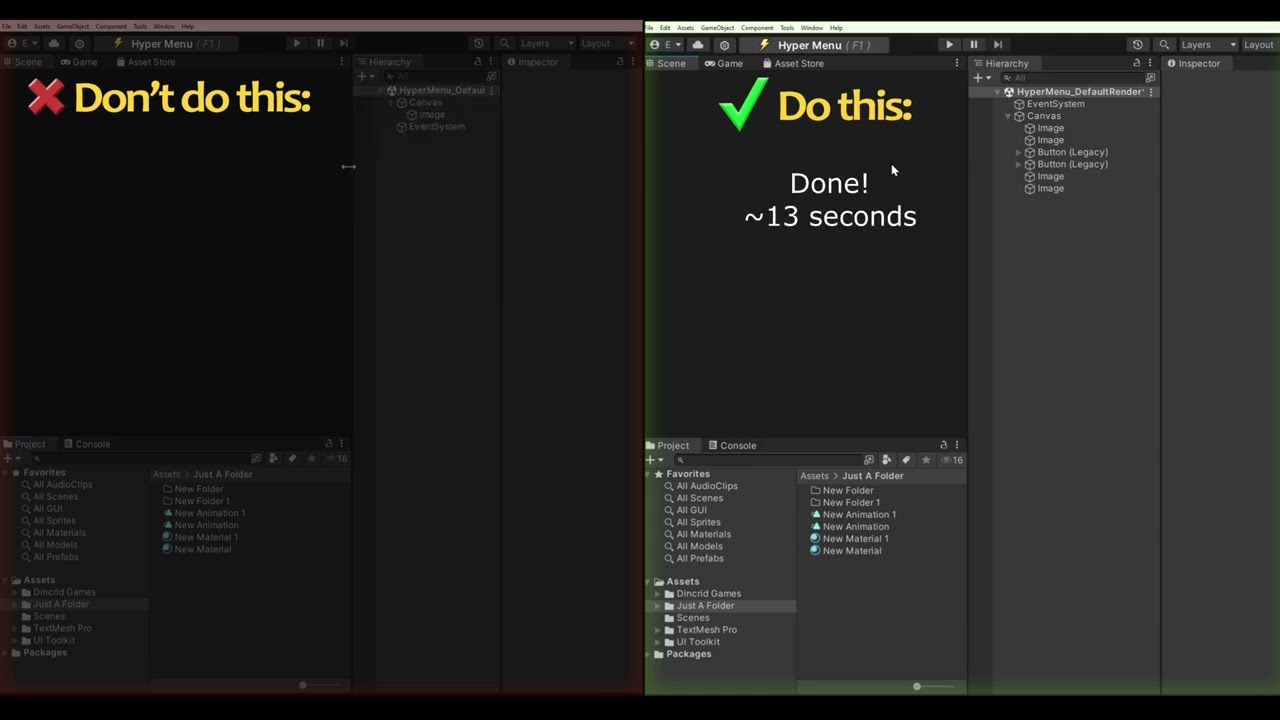Expand TextMesh Pro folder, right window
The width and height of the screenshot is (1280, 720).
[658, 630]
